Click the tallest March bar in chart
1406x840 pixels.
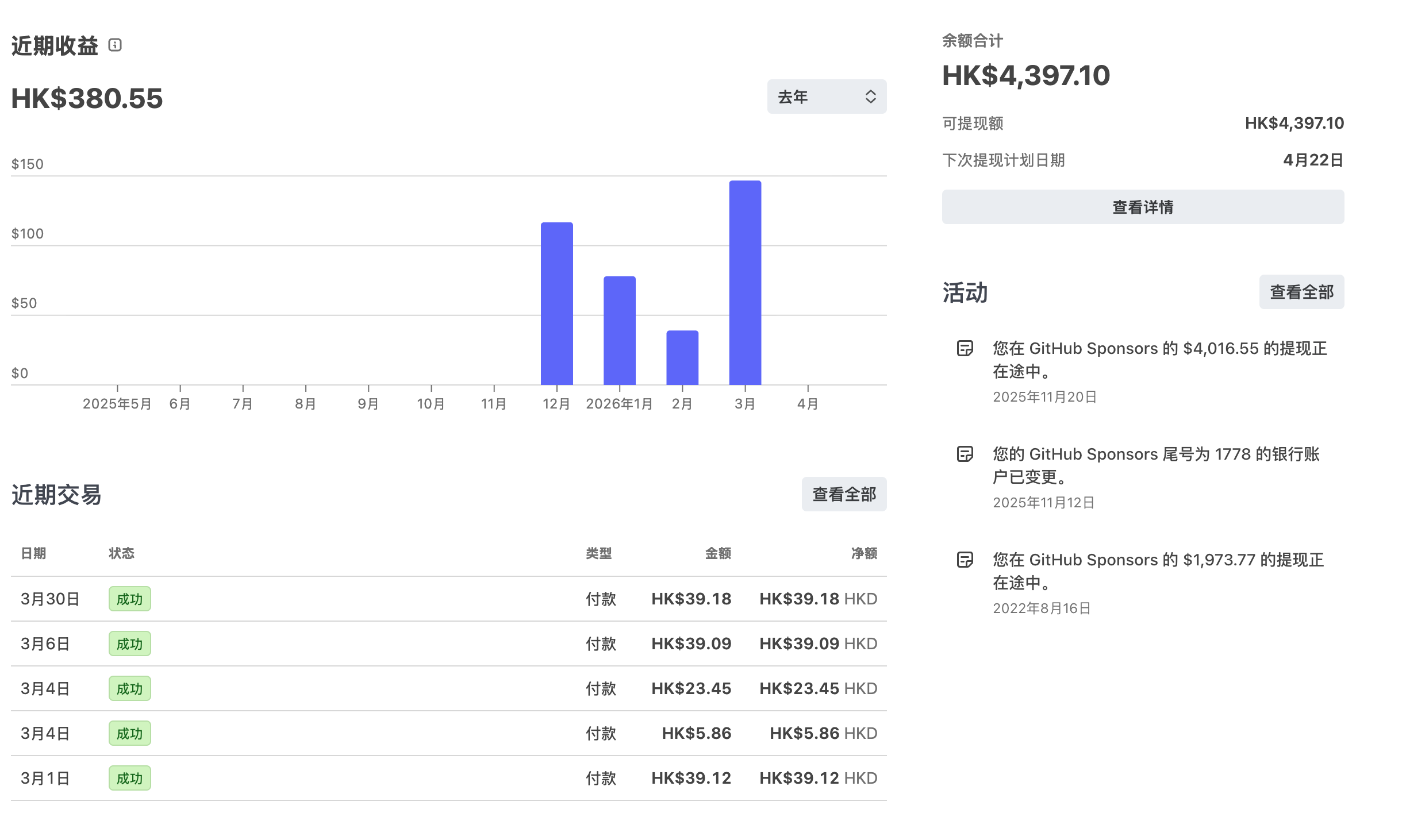[x=745, y=283]
